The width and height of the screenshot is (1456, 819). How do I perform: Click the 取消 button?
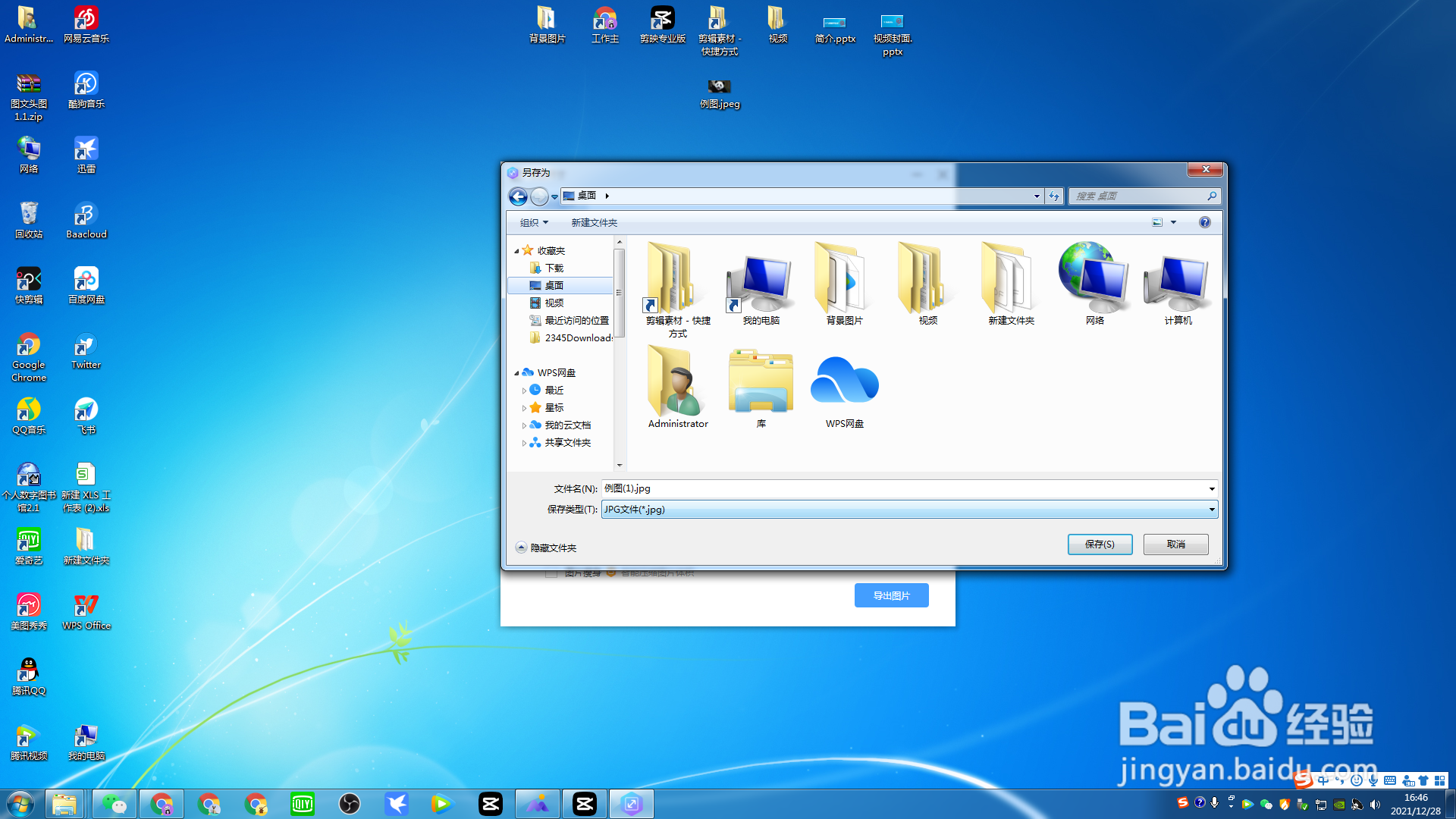[x=1175, y=544]
